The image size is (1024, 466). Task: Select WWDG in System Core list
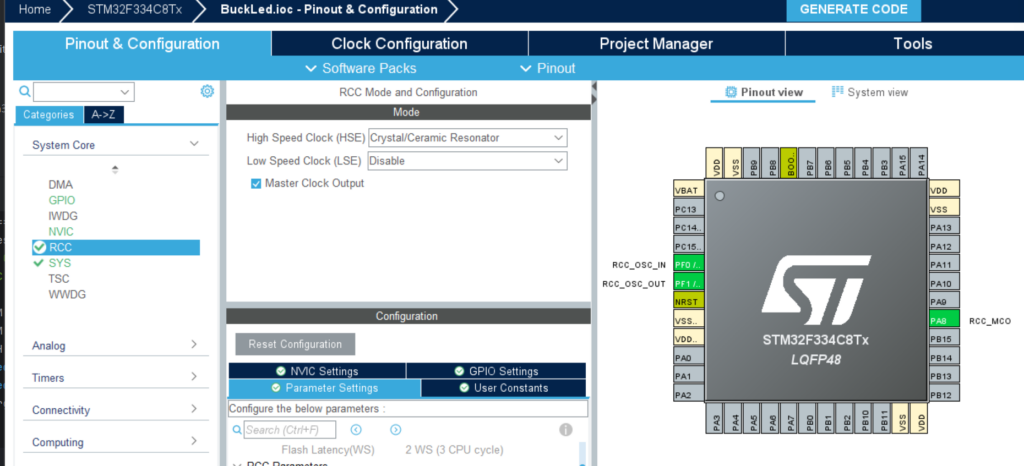tap(67, 294)
